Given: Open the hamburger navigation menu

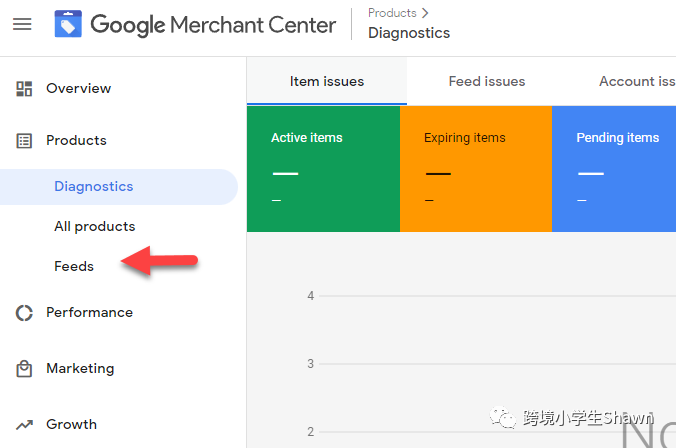Looking at the screenshot, I should 22,24.
